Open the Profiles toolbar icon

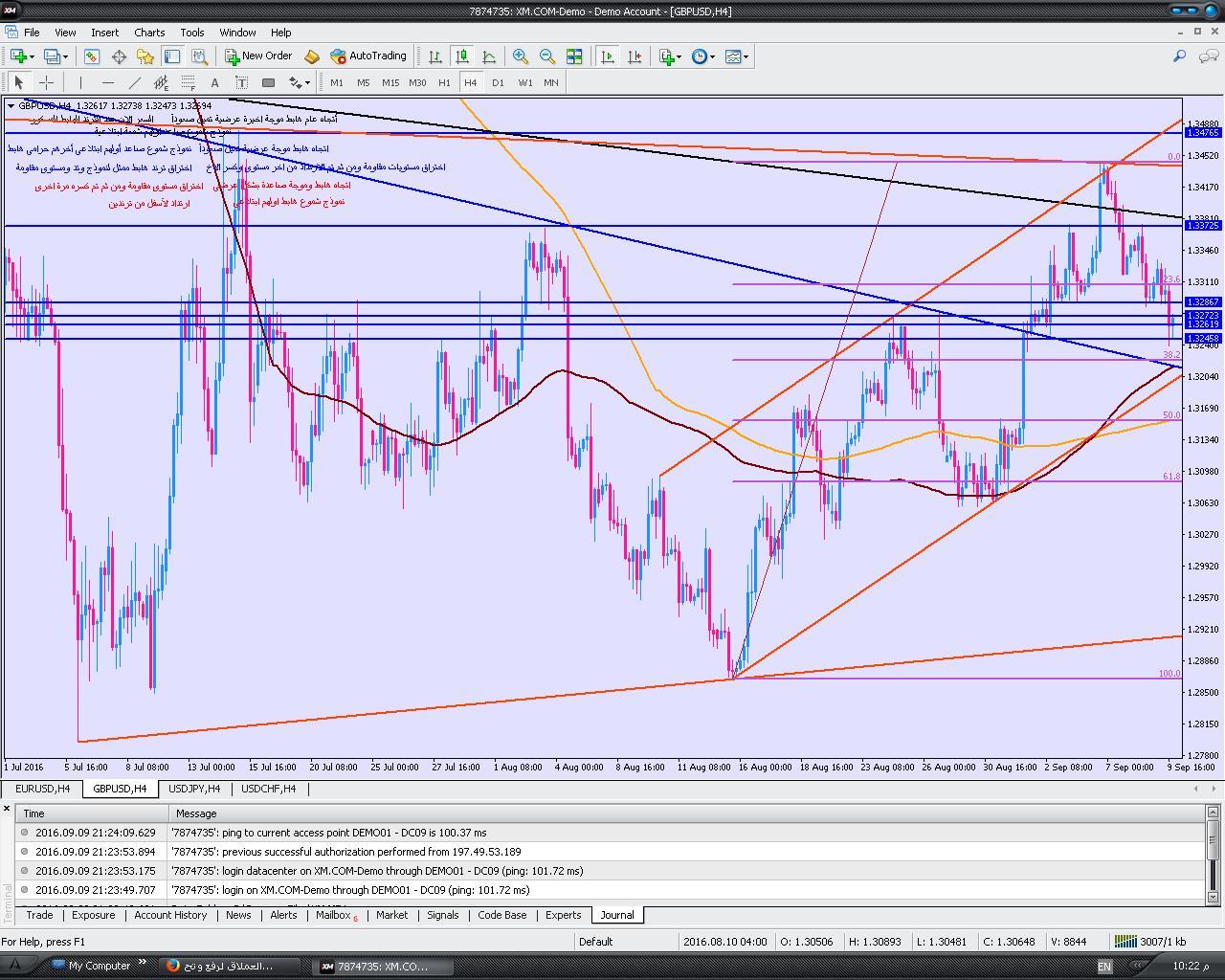pos(52,56)
